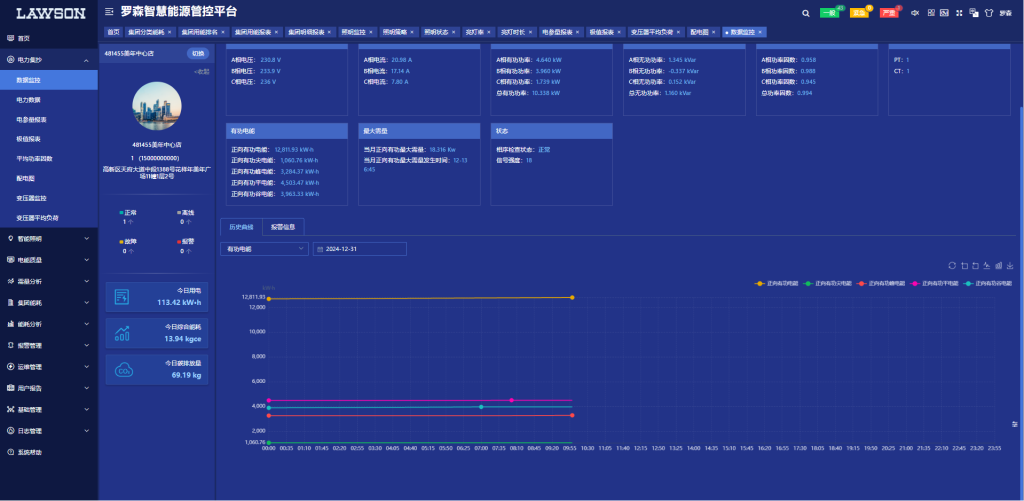Open theme switcher via the shirt icon

988,12
